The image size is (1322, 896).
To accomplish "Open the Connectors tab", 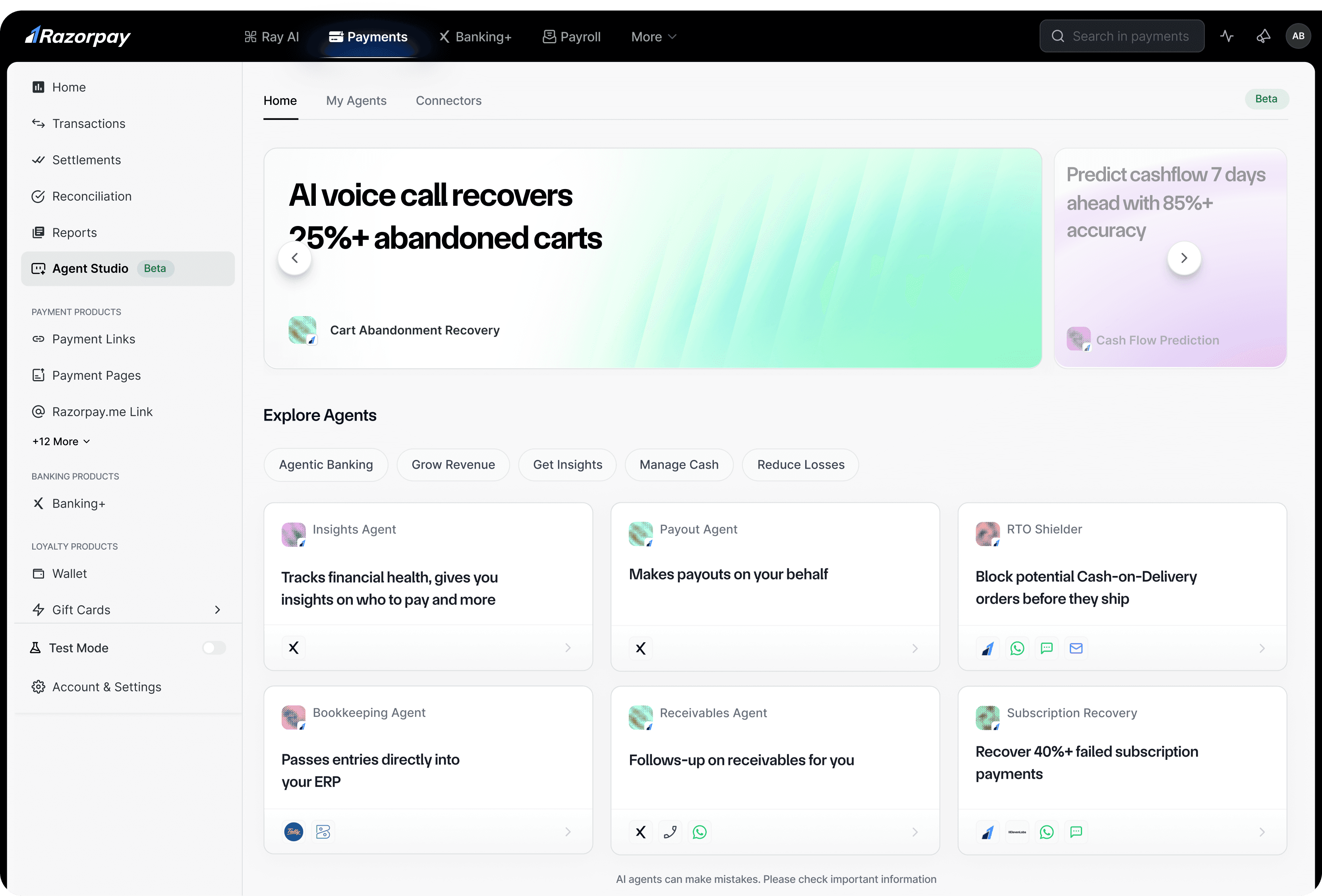I will tap(448, 101).
